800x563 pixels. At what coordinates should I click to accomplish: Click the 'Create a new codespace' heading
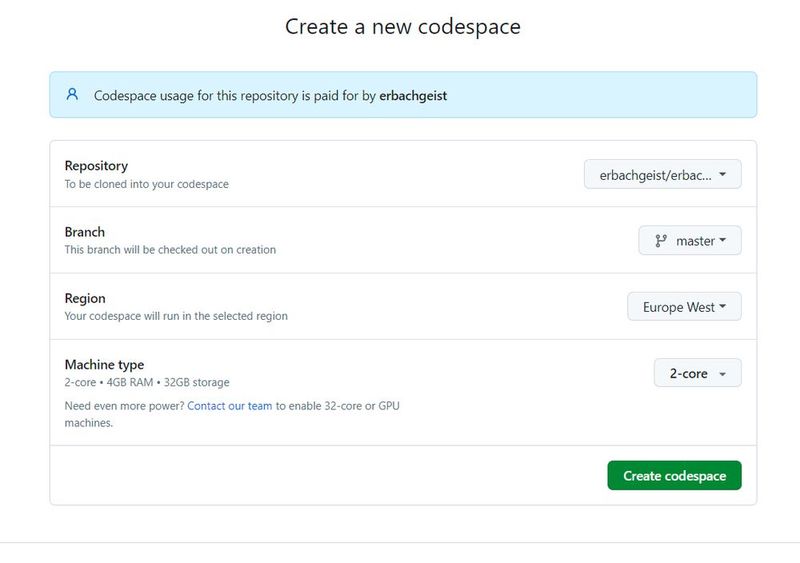point(403,27)
